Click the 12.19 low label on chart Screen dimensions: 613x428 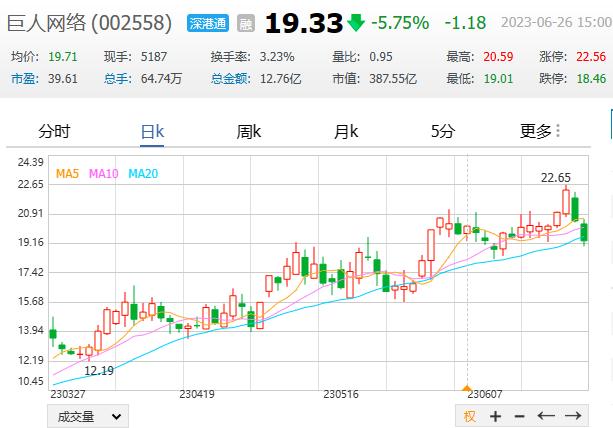(99, 371)
